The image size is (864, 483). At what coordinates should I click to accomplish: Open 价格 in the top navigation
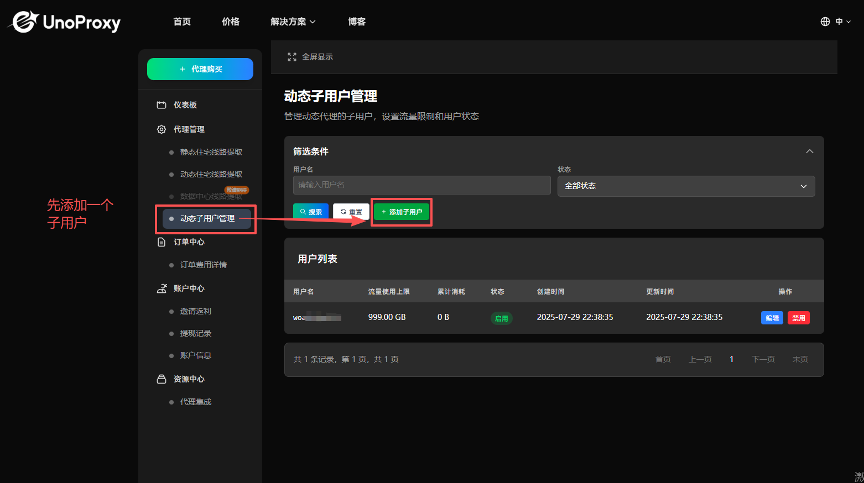click(x=230, y=21)
